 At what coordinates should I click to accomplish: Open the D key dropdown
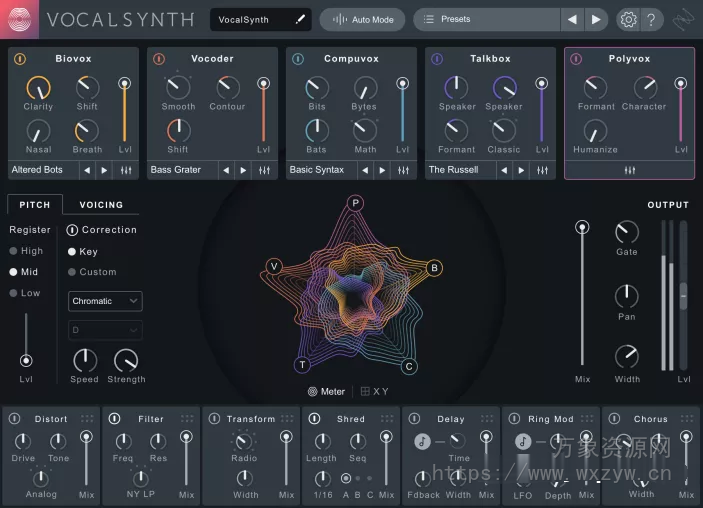click(105, 330)
